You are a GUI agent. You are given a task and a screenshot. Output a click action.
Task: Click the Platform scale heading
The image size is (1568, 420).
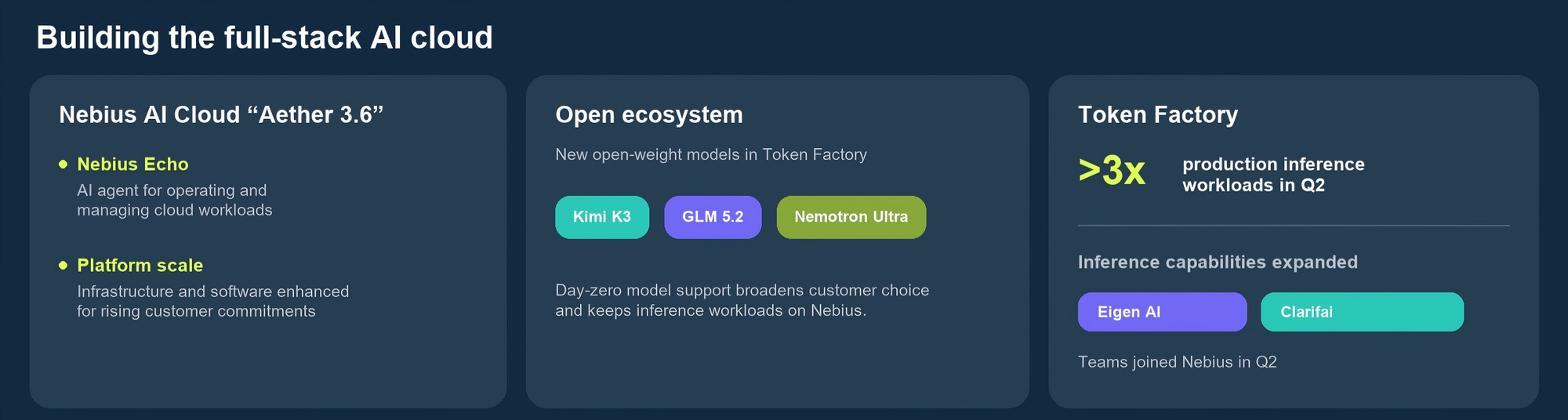[x=140, y=266]
